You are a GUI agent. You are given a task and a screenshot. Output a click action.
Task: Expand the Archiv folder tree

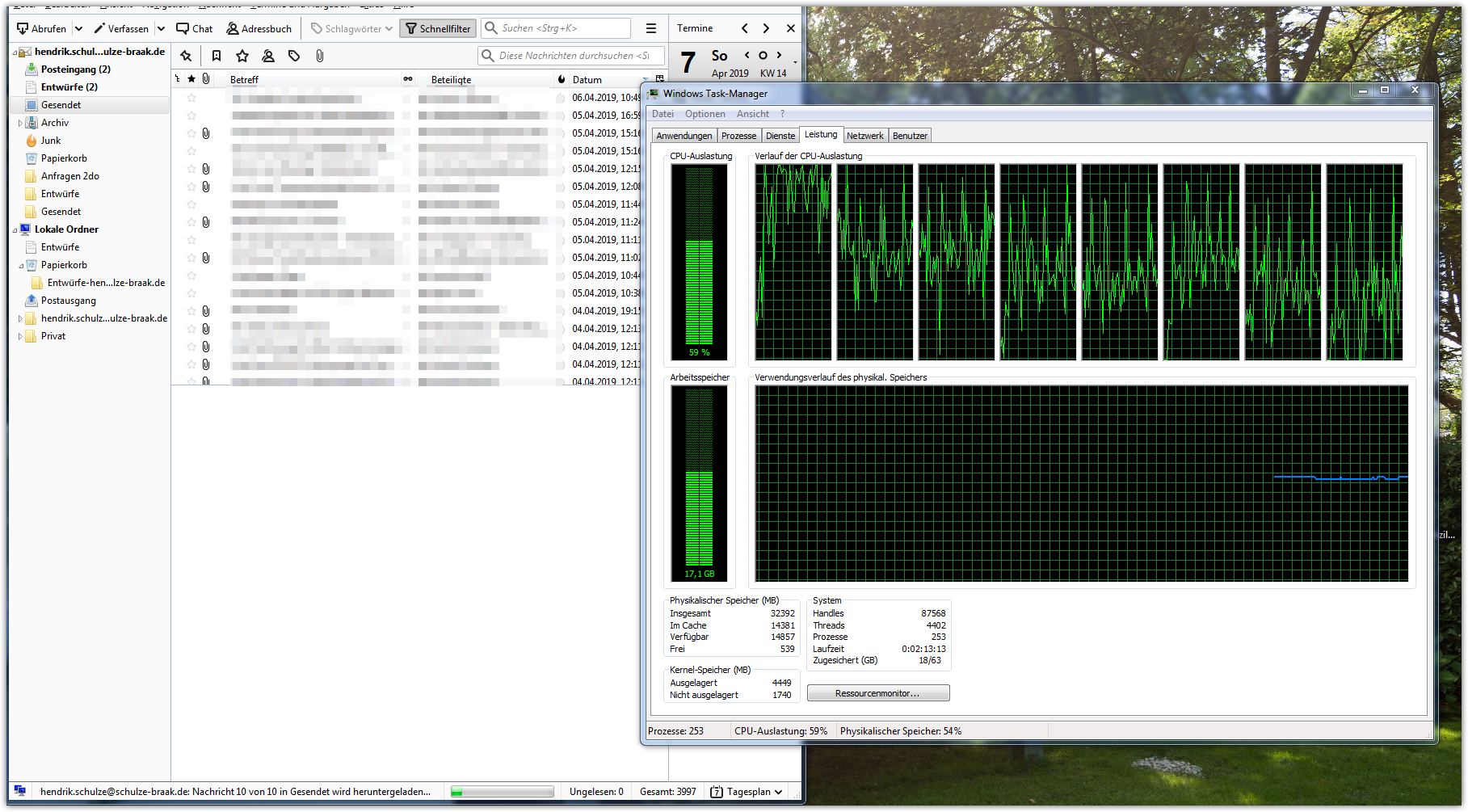(20, 123)
